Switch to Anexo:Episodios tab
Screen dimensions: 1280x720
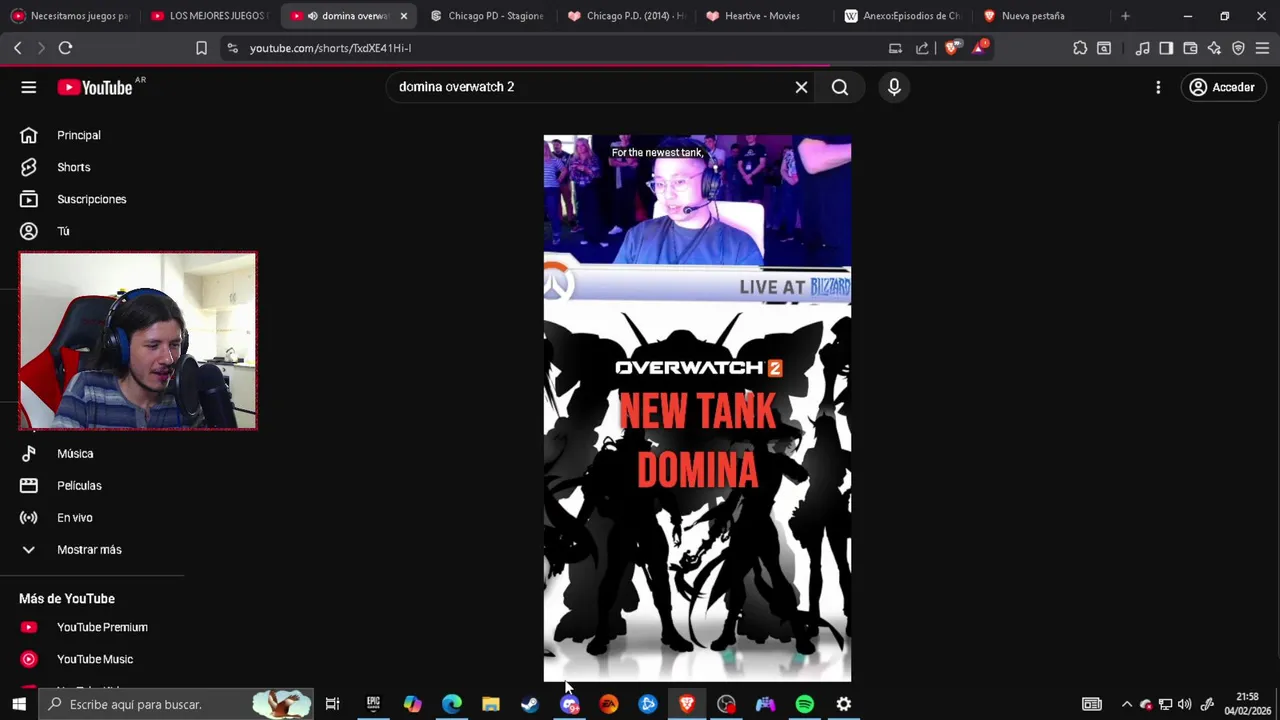click(904, 16)
